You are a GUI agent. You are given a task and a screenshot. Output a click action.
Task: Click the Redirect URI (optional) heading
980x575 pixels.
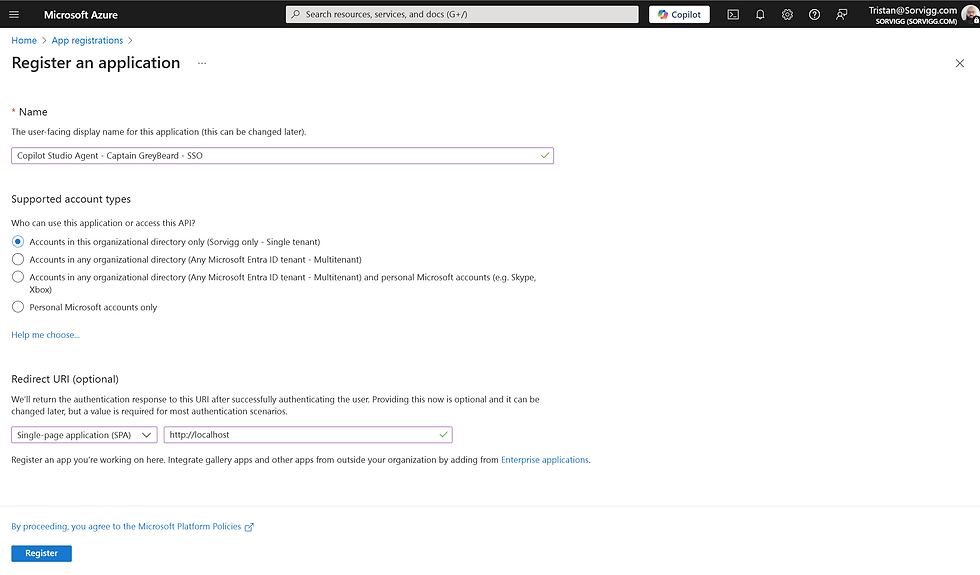click(65, 379)
